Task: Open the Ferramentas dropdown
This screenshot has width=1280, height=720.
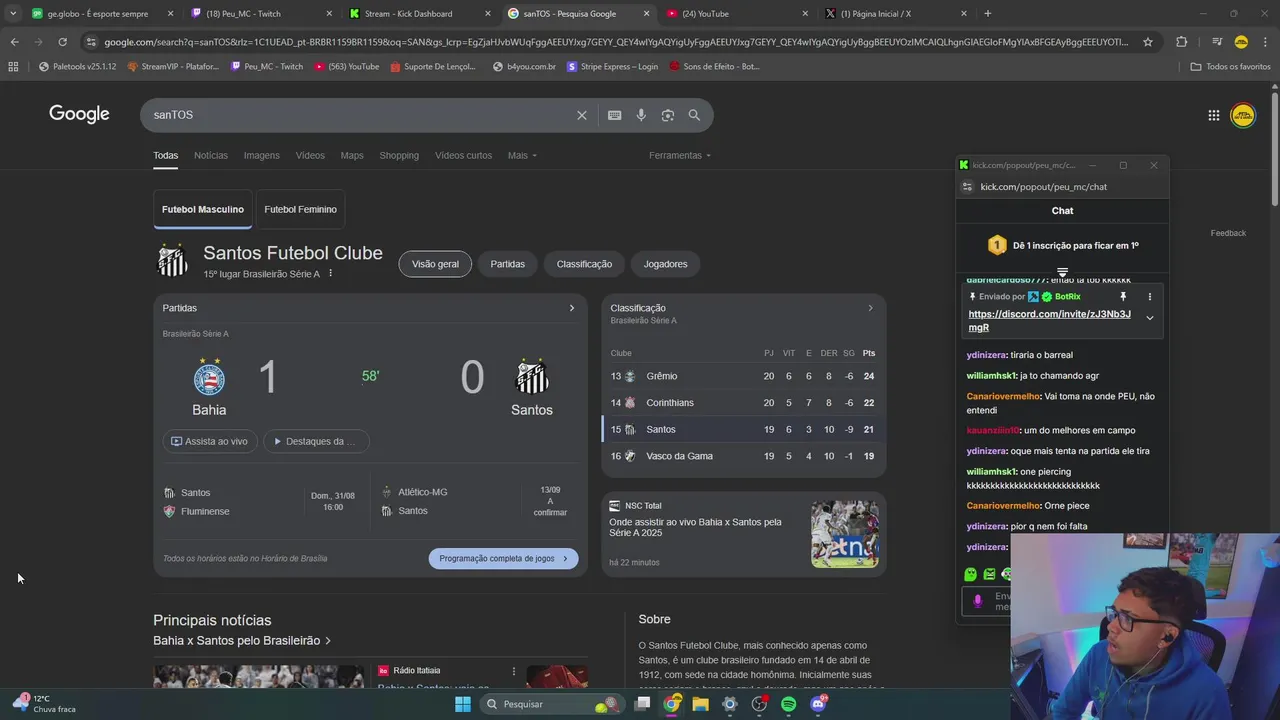Action: click(680, 155)
